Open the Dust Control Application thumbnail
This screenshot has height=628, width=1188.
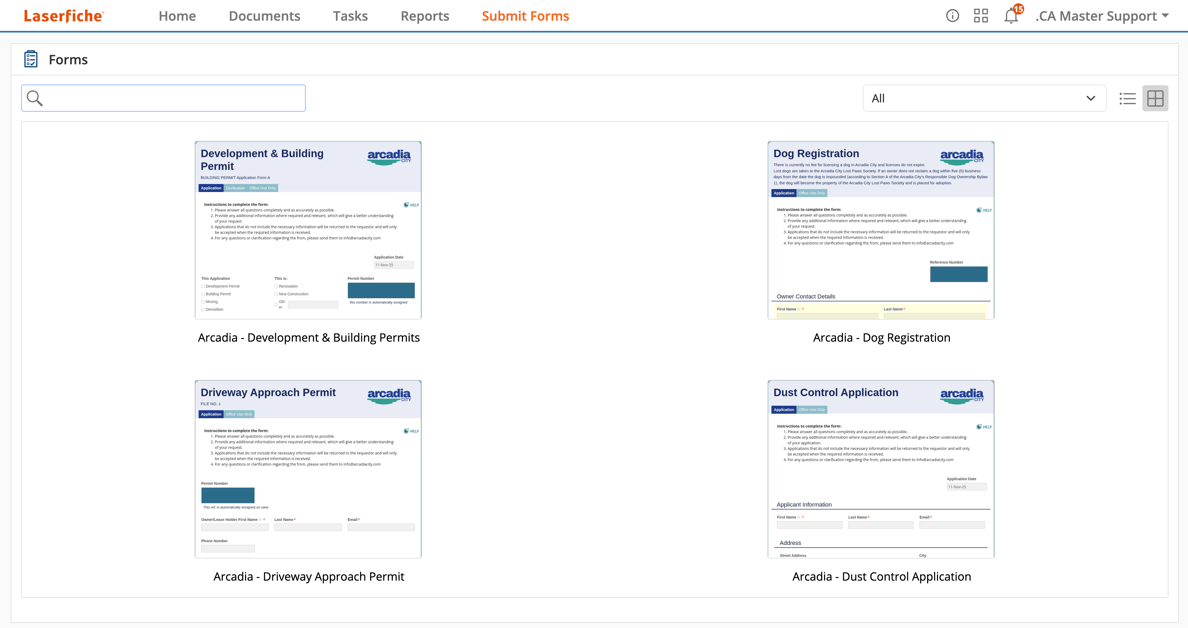[881, 470]
